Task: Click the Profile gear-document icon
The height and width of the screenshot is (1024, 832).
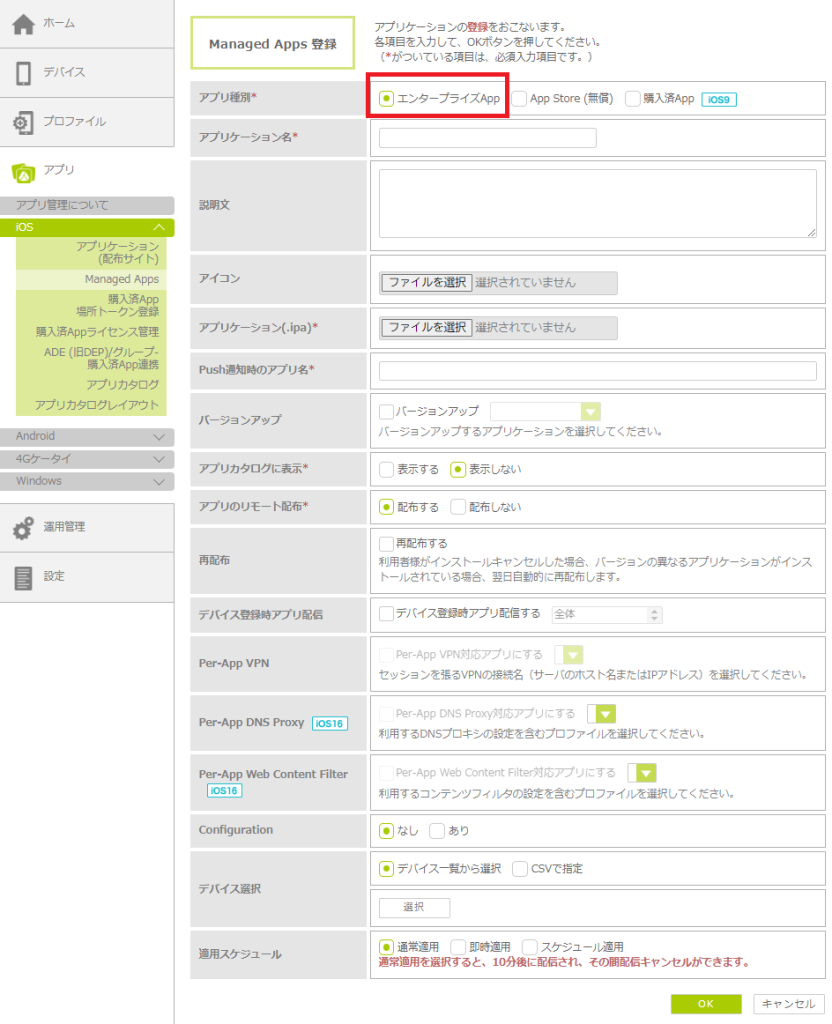Action: [x=23, y=122]
